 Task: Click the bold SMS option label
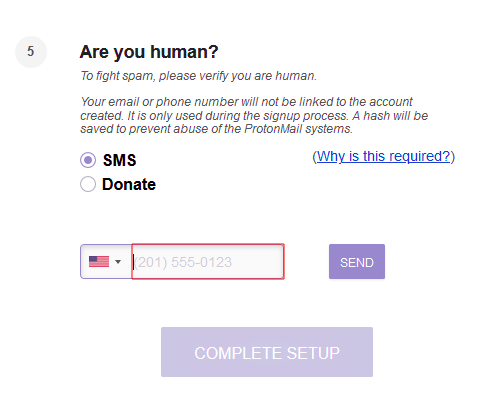point(119,160)
